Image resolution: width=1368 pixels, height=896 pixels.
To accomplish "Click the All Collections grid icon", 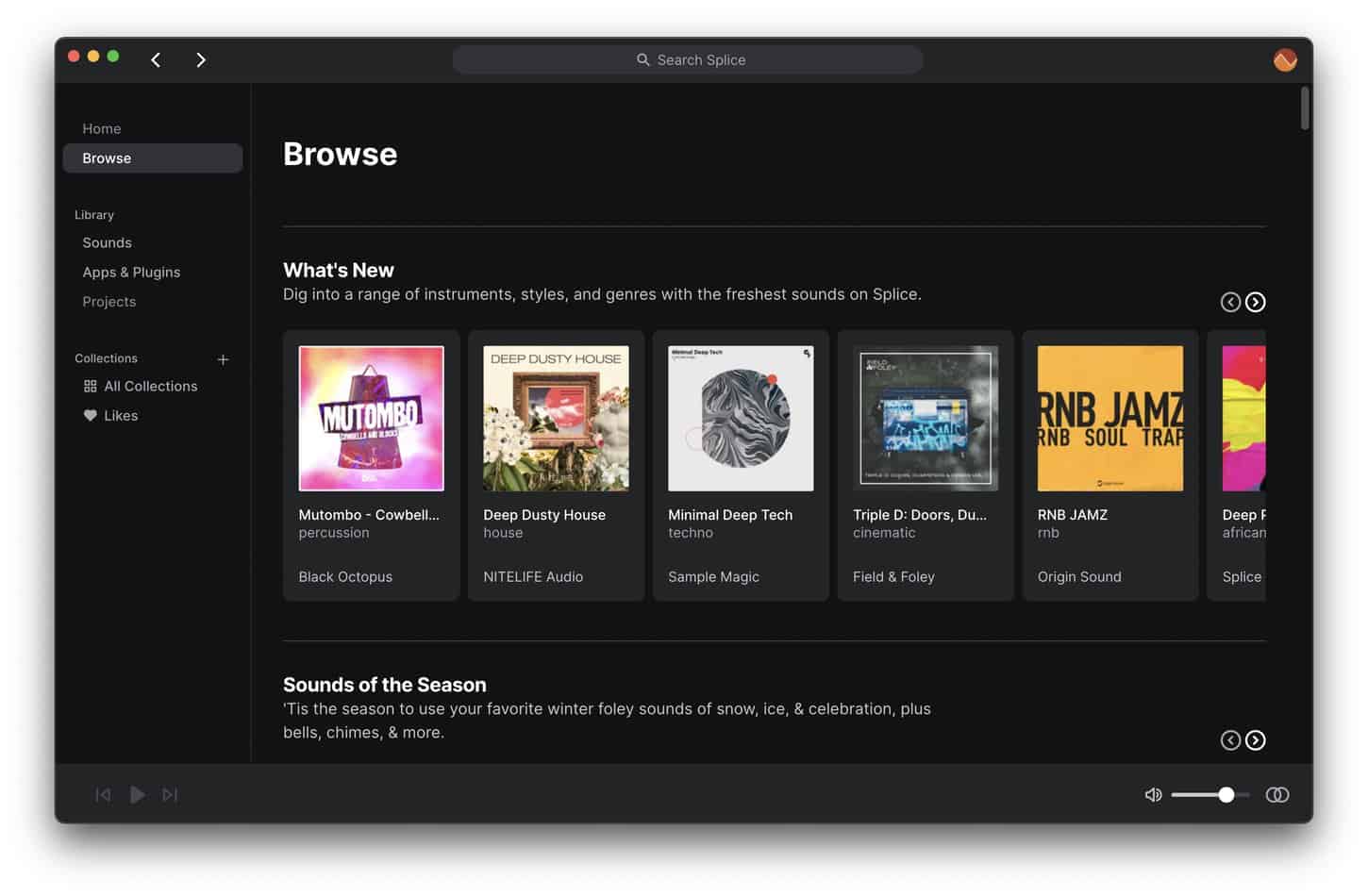I will pos(91,386).
